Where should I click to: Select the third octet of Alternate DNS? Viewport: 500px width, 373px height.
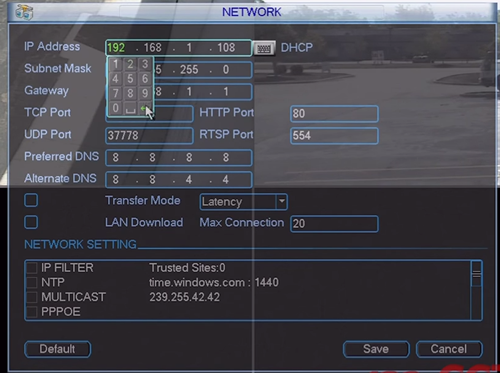click(189, 180)
